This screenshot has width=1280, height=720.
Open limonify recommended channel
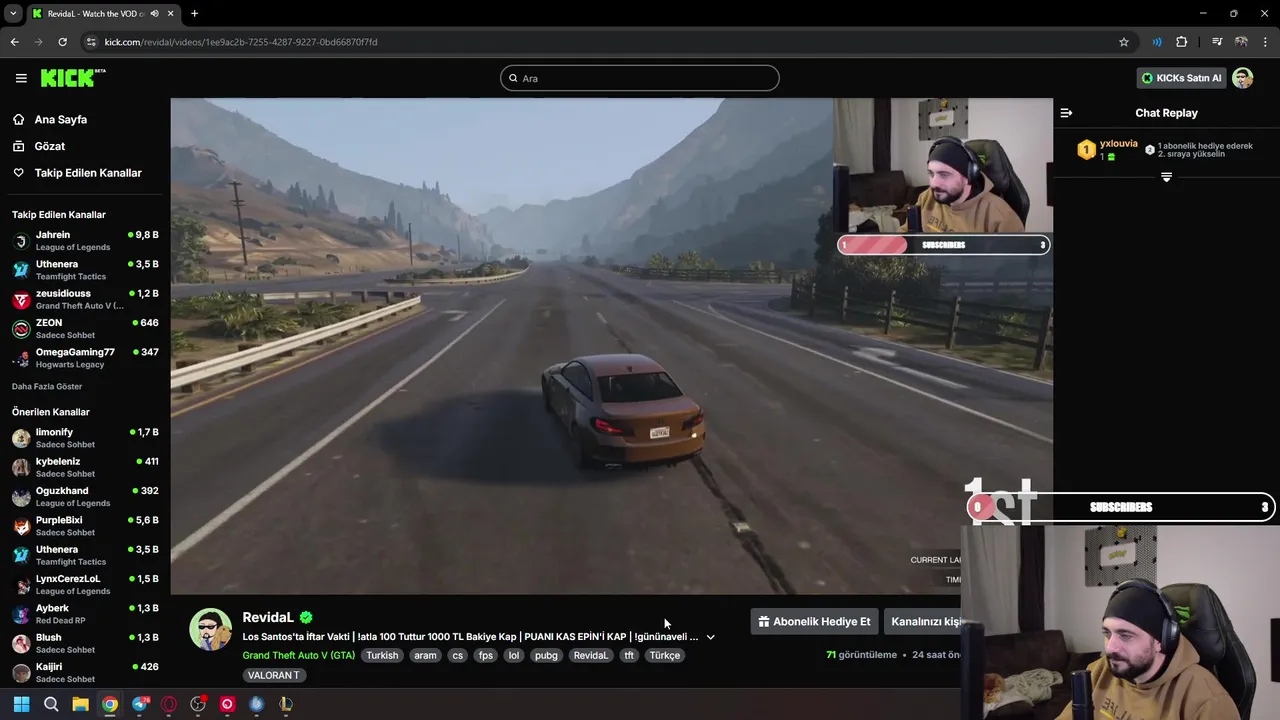[85, 438]
